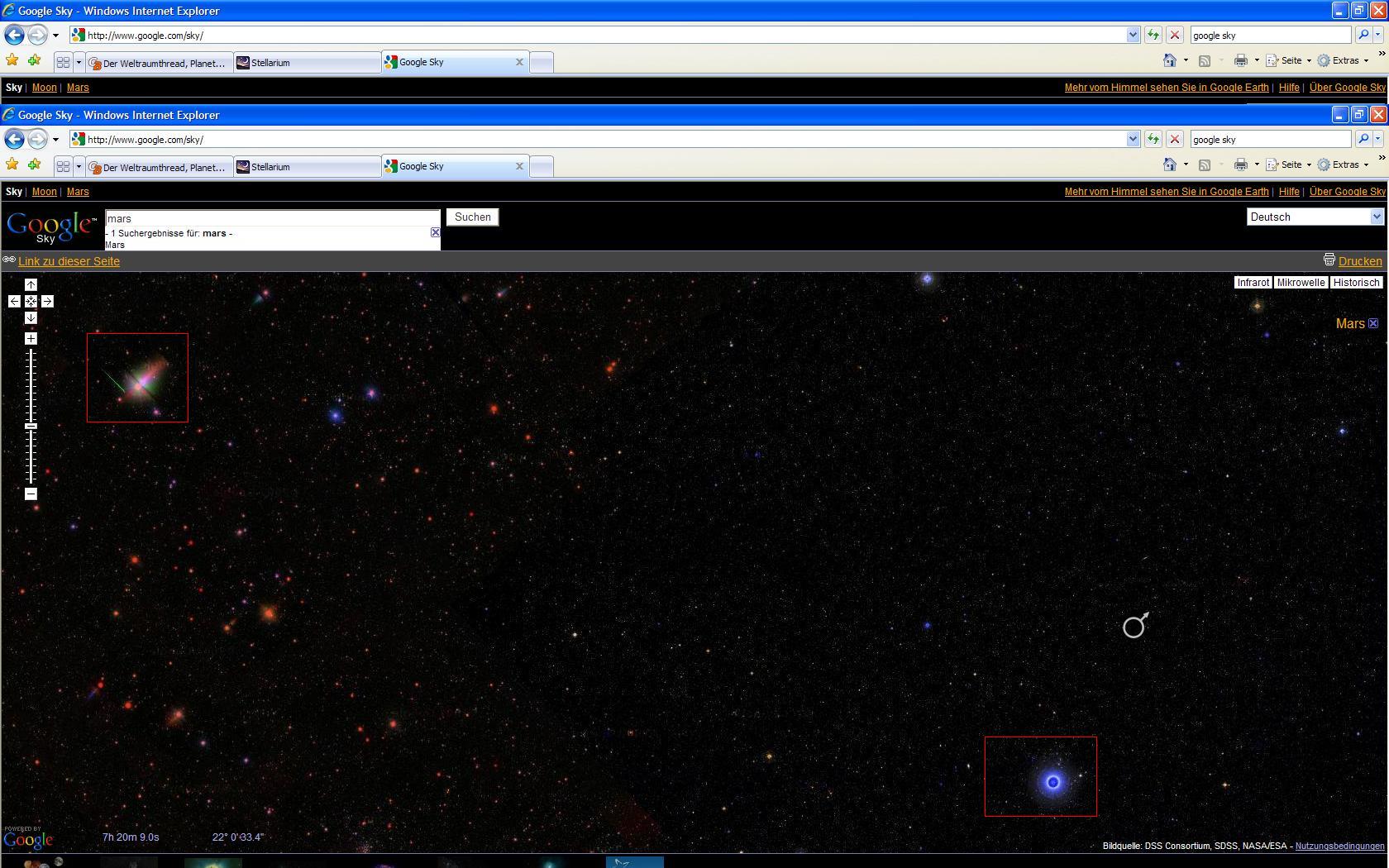Open search provider dropdown in front window
Screen dimensions: 1389x868
[x=1378, y=139]
